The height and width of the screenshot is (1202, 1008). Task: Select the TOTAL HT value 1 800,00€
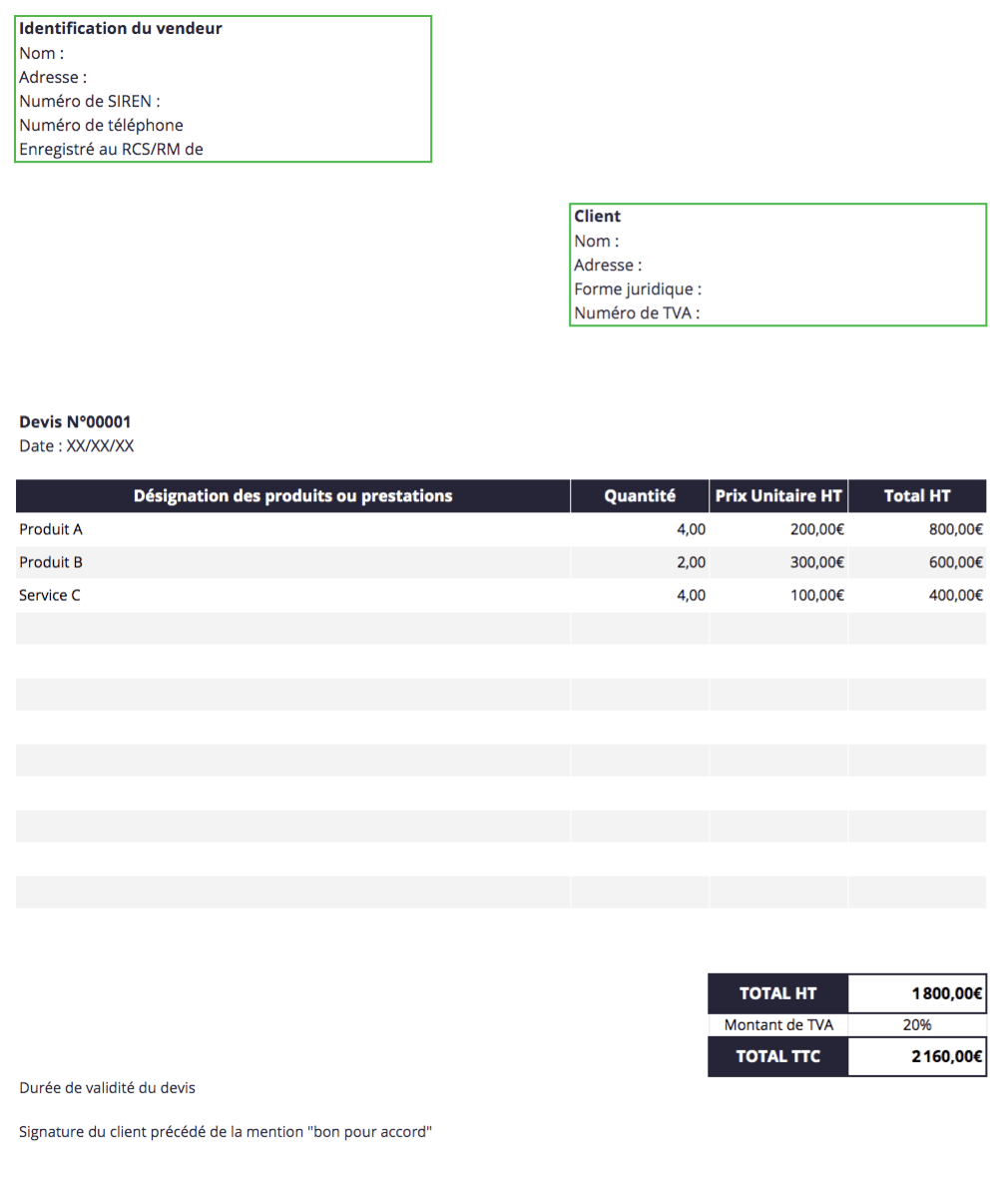coord(917,993)
